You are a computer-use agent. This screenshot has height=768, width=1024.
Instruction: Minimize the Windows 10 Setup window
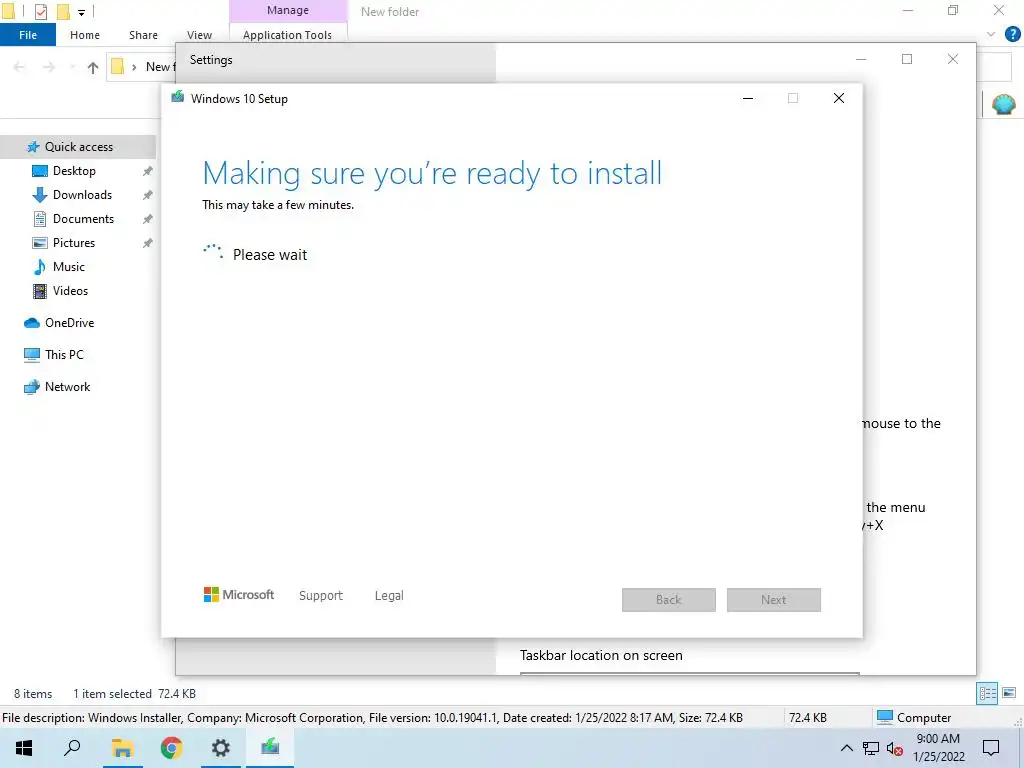click(748, 99)
